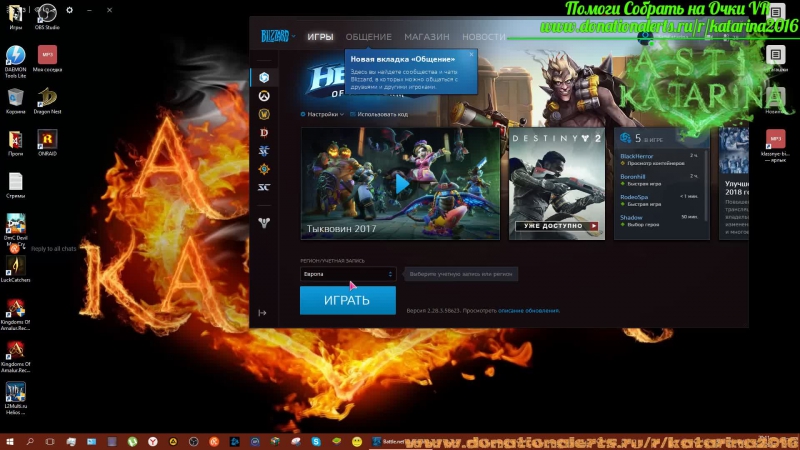
Task: Open Skype from the taskbar
Action: tap(316, 441)
